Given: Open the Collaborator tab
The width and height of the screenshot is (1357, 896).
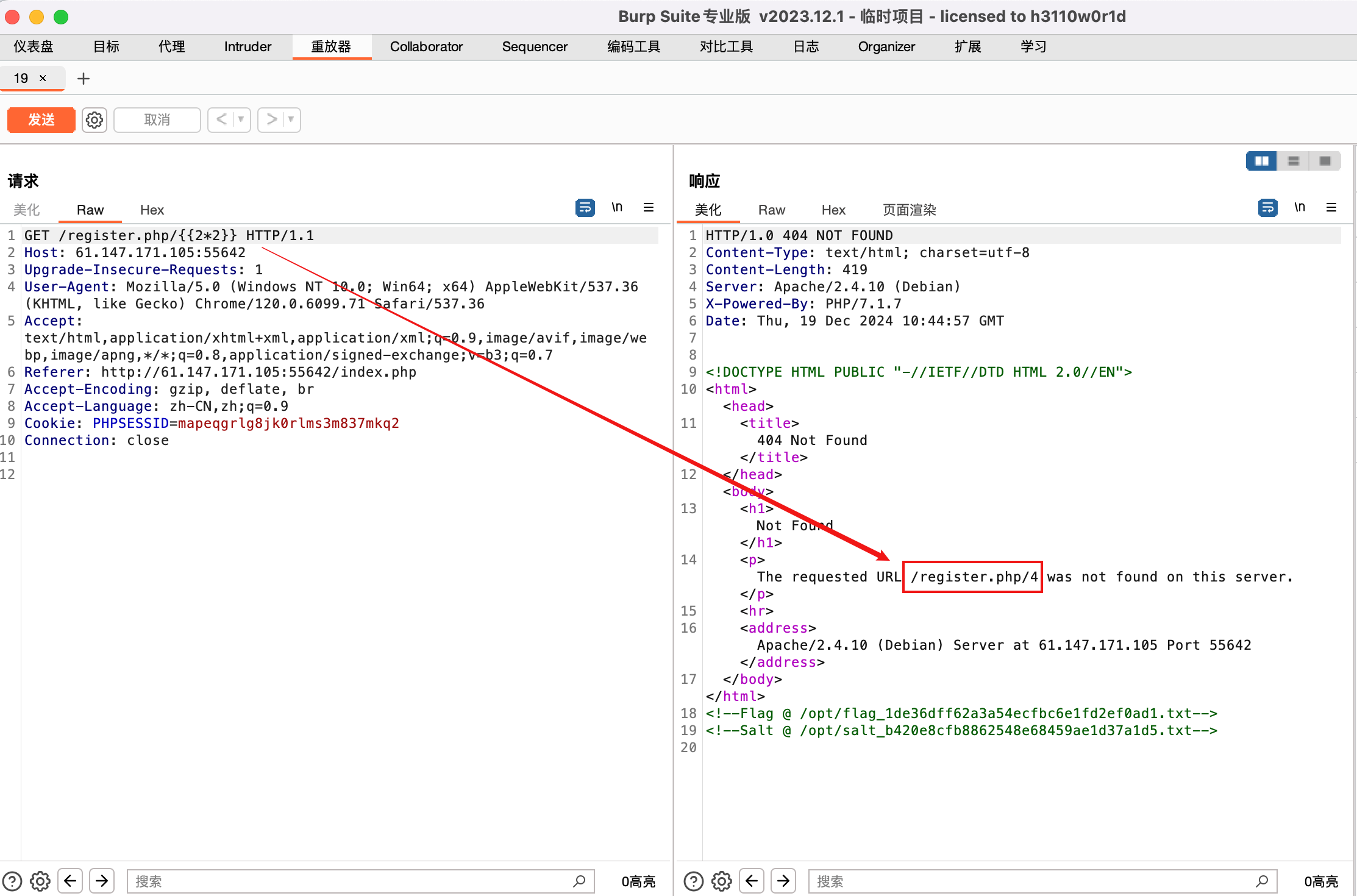Looking at the screenshot, I should tap(426, 47).
